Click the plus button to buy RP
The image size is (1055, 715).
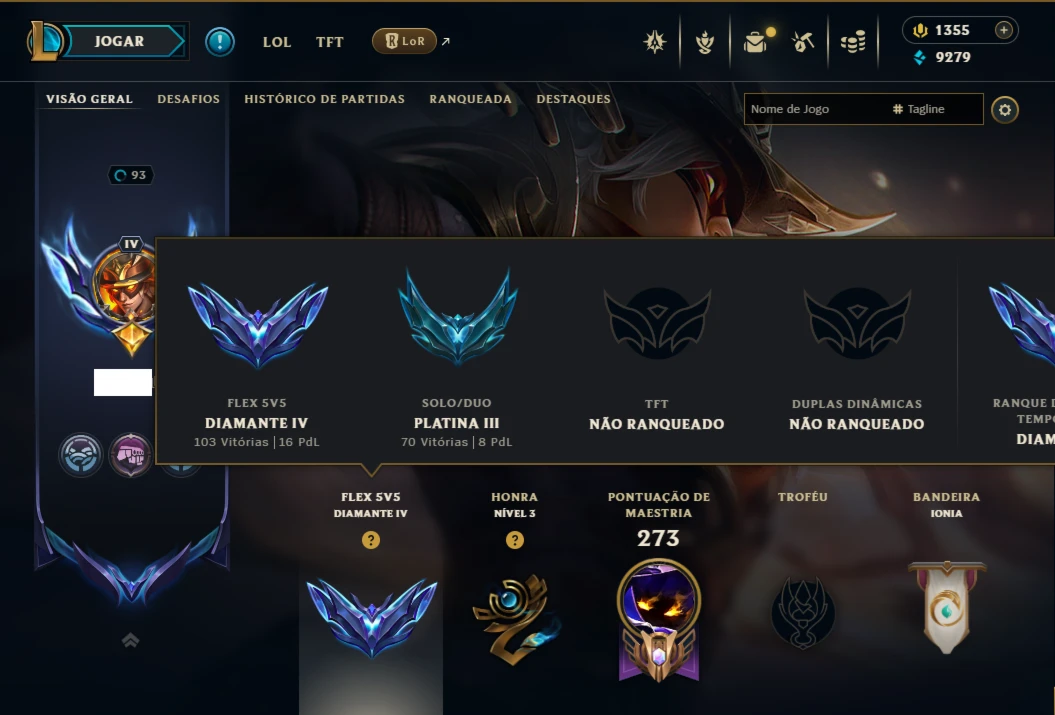click(1003, 30)
